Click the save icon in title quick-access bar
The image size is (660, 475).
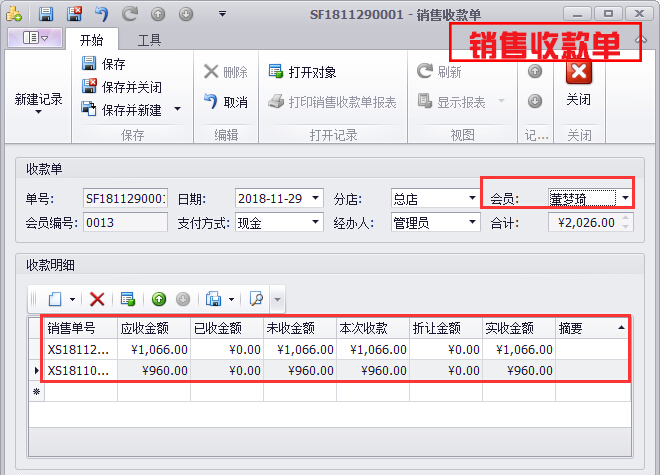tap(46, 14)
